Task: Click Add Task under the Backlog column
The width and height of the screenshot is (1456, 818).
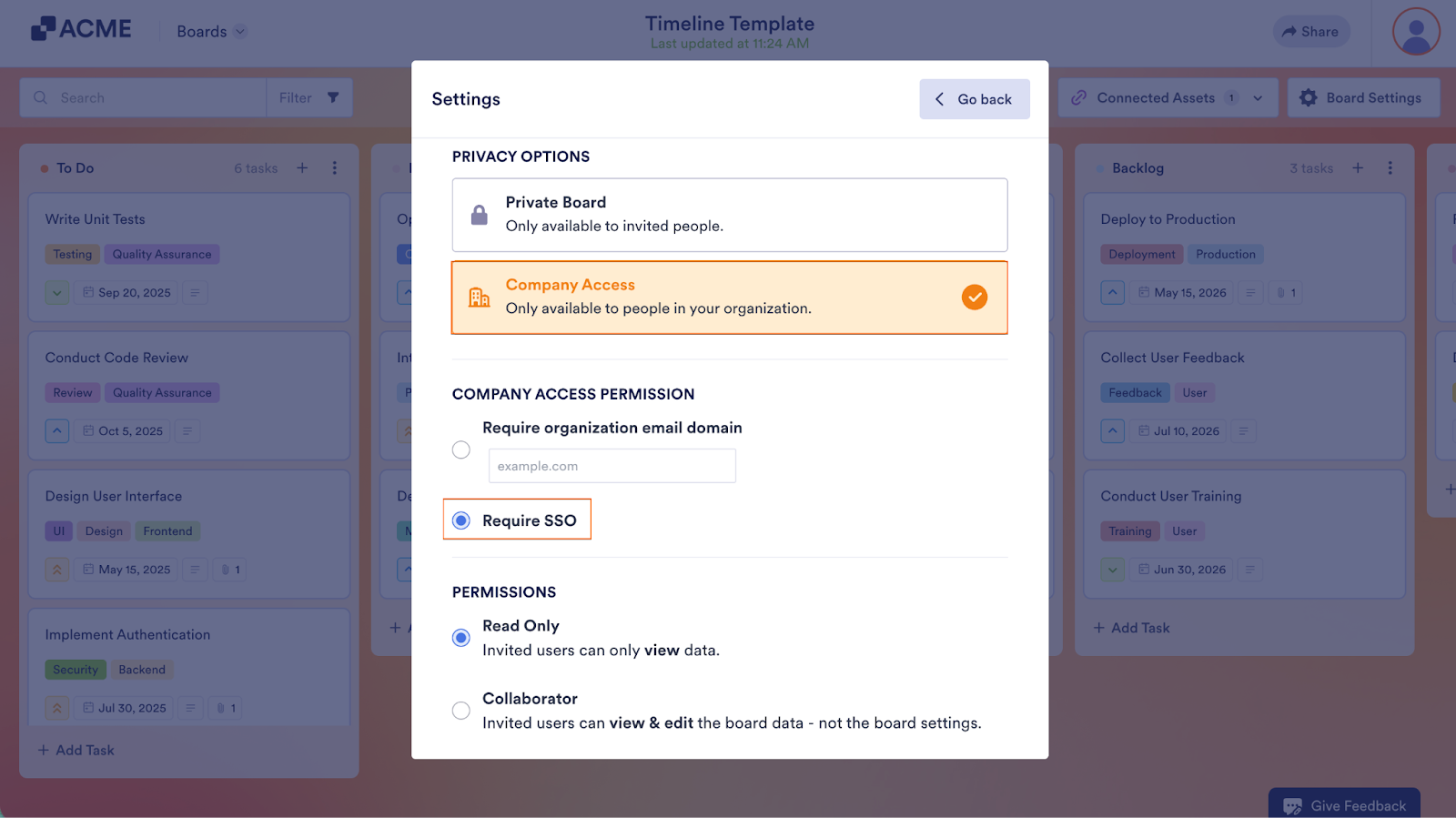Action: pyautogui.click(x=1131, y=627)
